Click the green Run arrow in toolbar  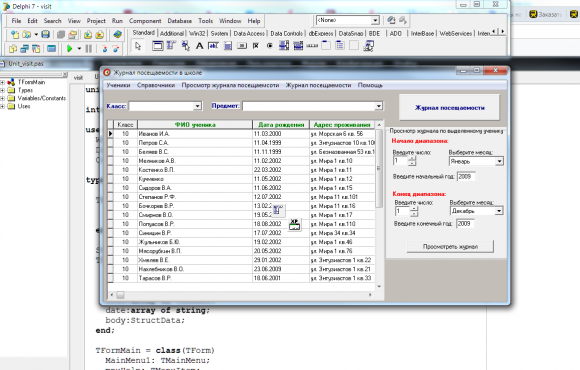point(69,48)
